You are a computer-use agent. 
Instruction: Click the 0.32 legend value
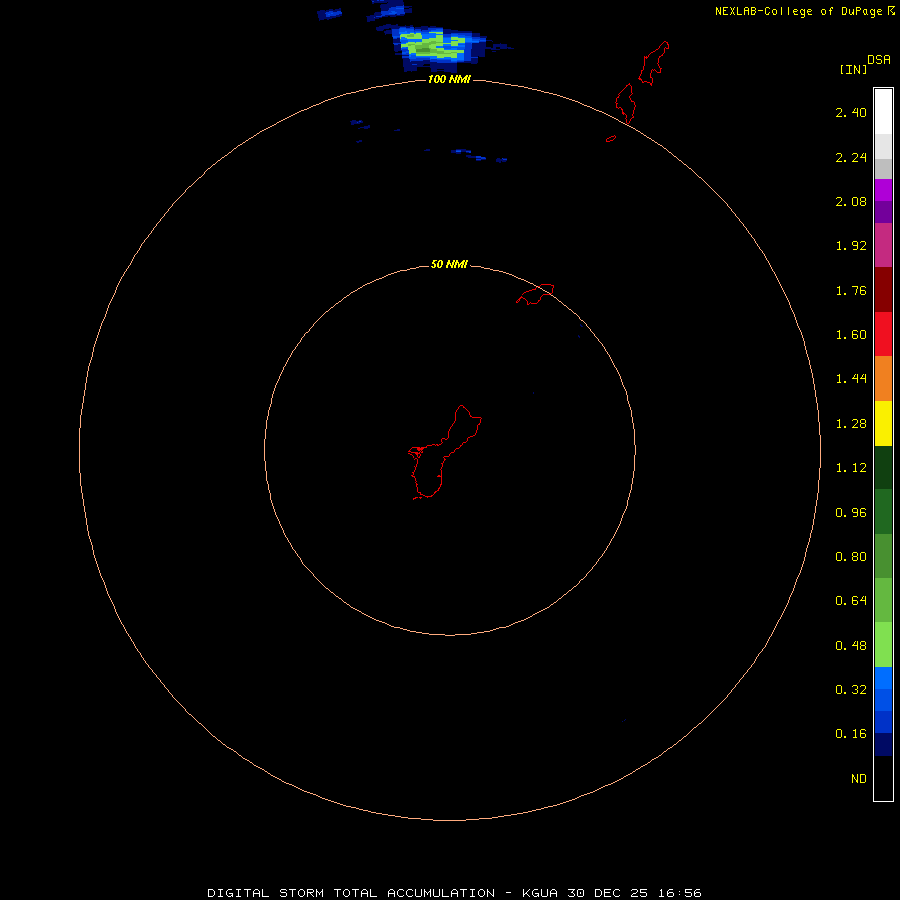click(x=851, y=689)
